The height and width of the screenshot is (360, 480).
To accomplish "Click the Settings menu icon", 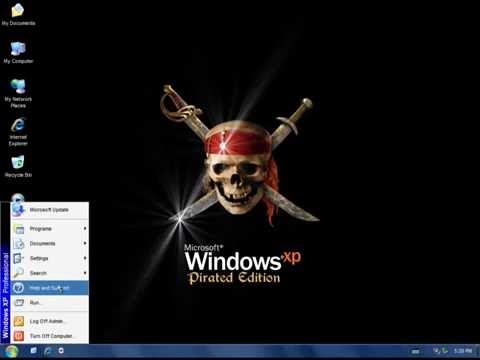I will (18, 258).
